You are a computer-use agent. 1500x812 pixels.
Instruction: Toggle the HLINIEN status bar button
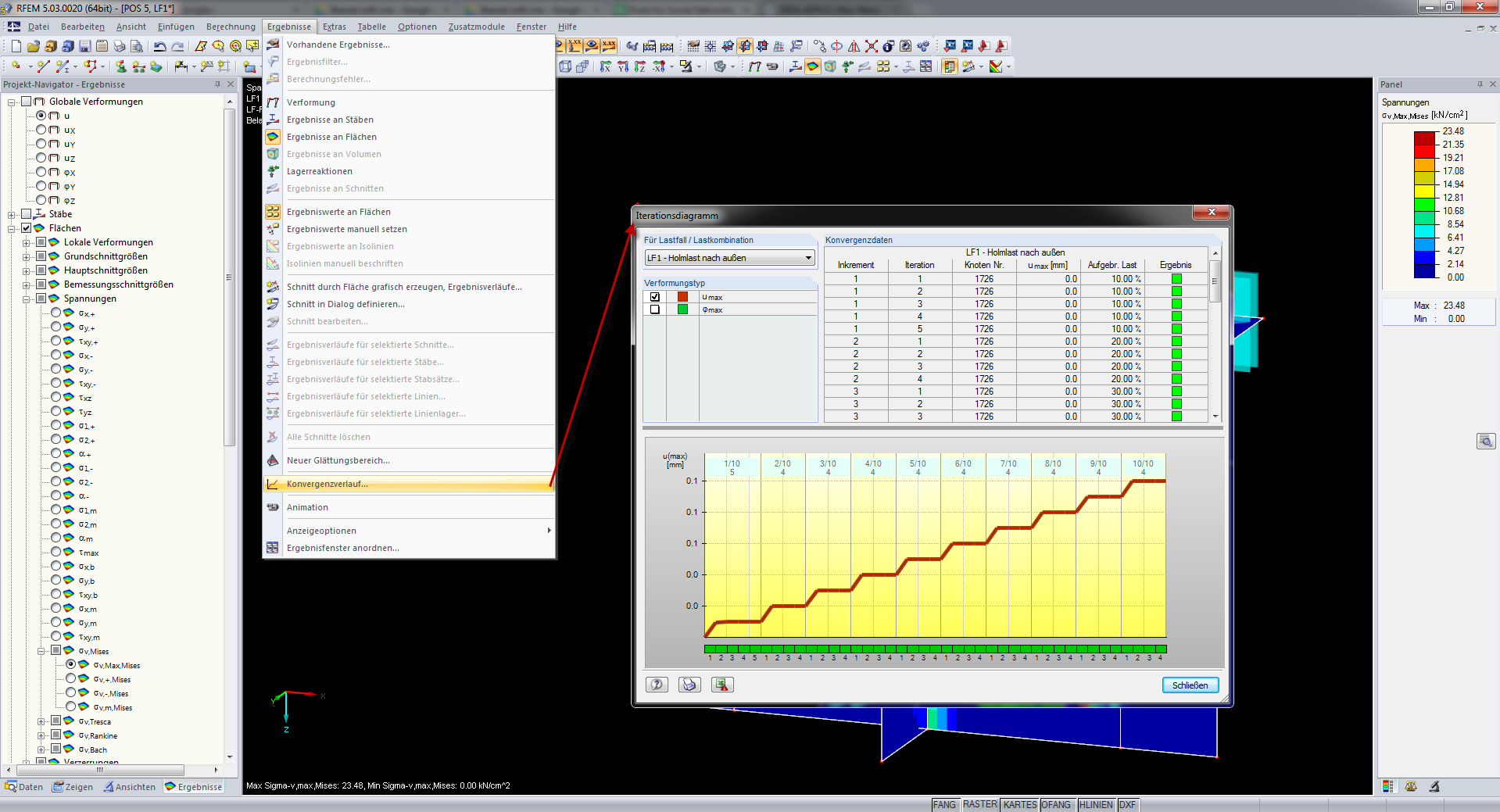click(1096, 805)
